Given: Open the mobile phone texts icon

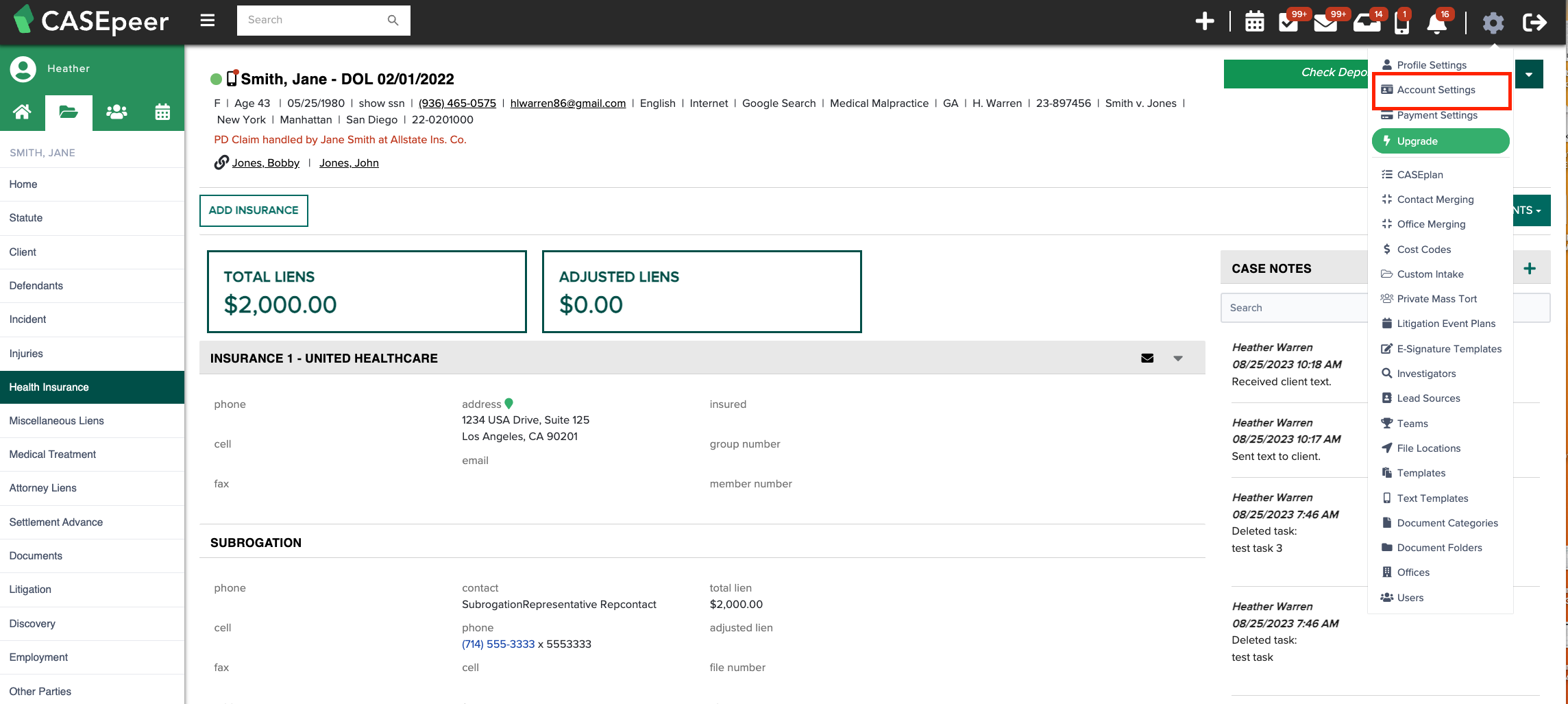Looking at the screenshot, I should point(1401,23).
